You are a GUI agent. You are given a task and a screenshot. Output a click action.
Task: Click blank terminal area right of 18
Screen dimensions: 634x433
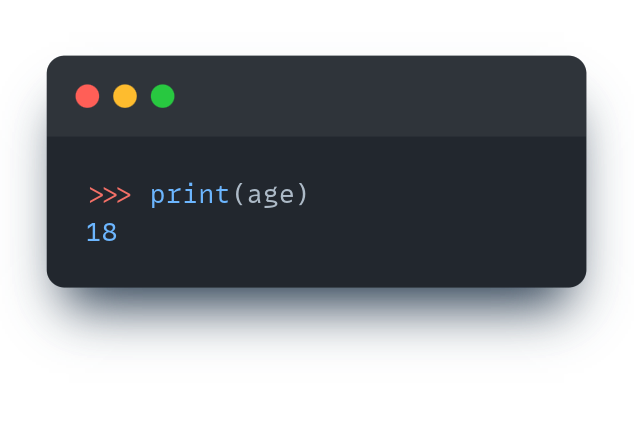tap(350, 233)
